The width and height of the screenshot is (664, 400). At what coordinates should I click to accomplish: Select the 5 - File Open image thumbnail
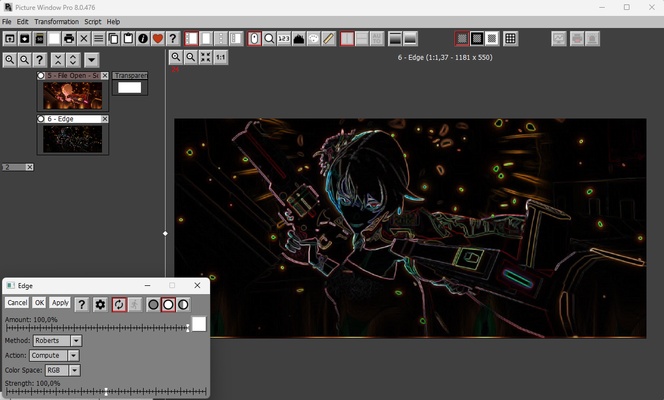72,96
